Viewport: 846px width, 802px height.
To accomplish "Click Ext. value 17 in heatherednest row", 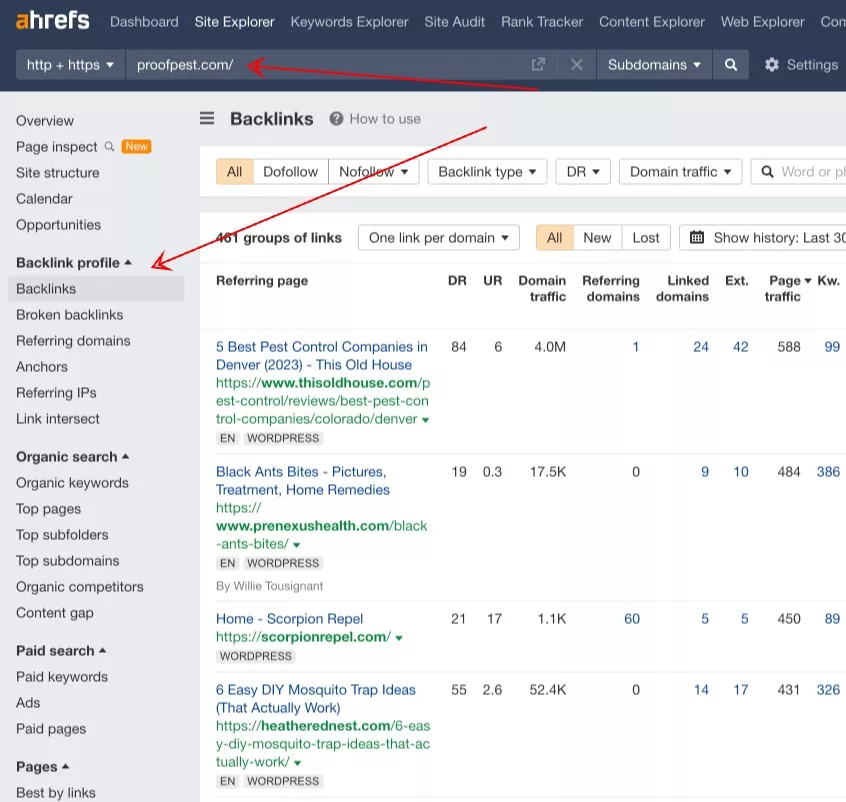I will pyautogui.click(x=741, y=690).
